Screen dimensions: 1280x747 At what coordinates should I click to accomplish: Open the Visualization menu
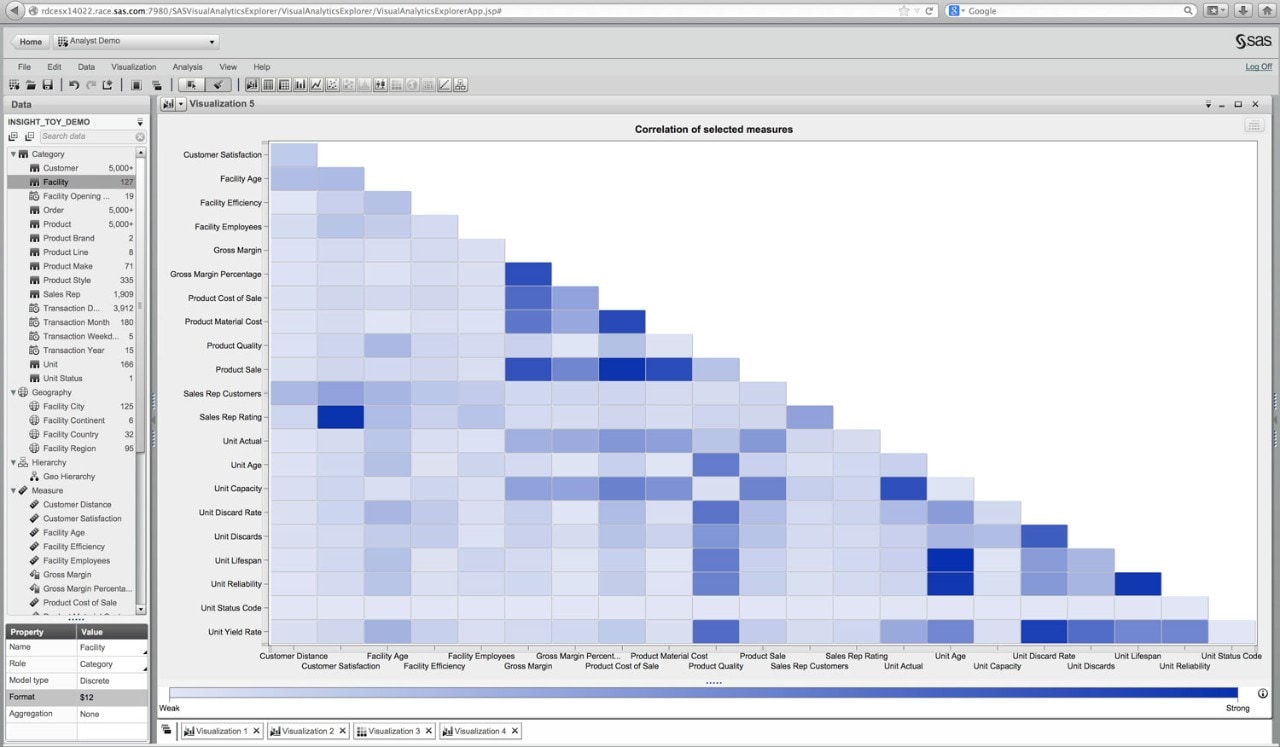[133, 67]
